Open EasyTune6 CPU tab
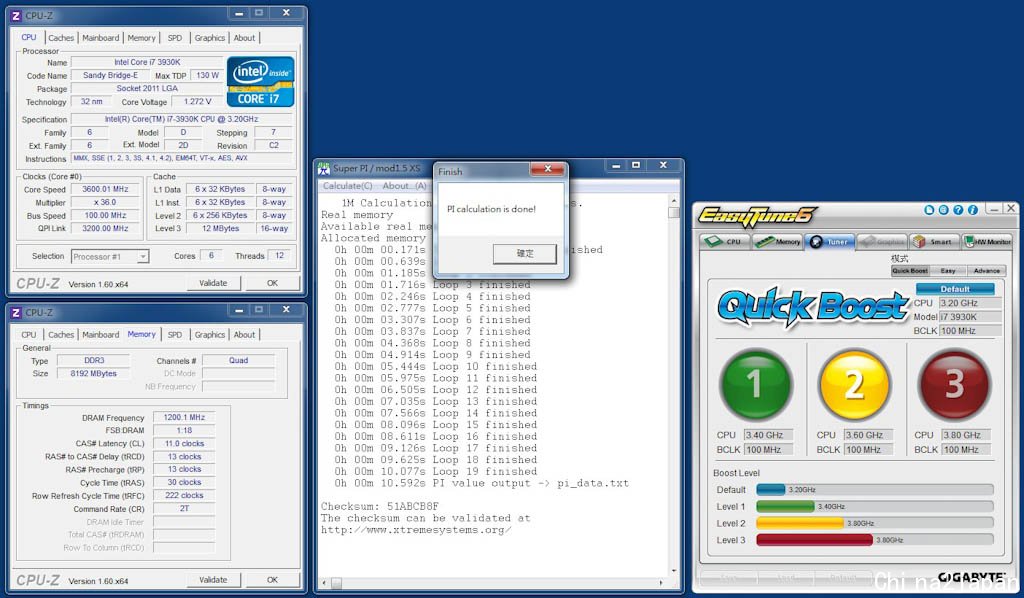This screenshot has height=598, width=1024. click(724, 242)
